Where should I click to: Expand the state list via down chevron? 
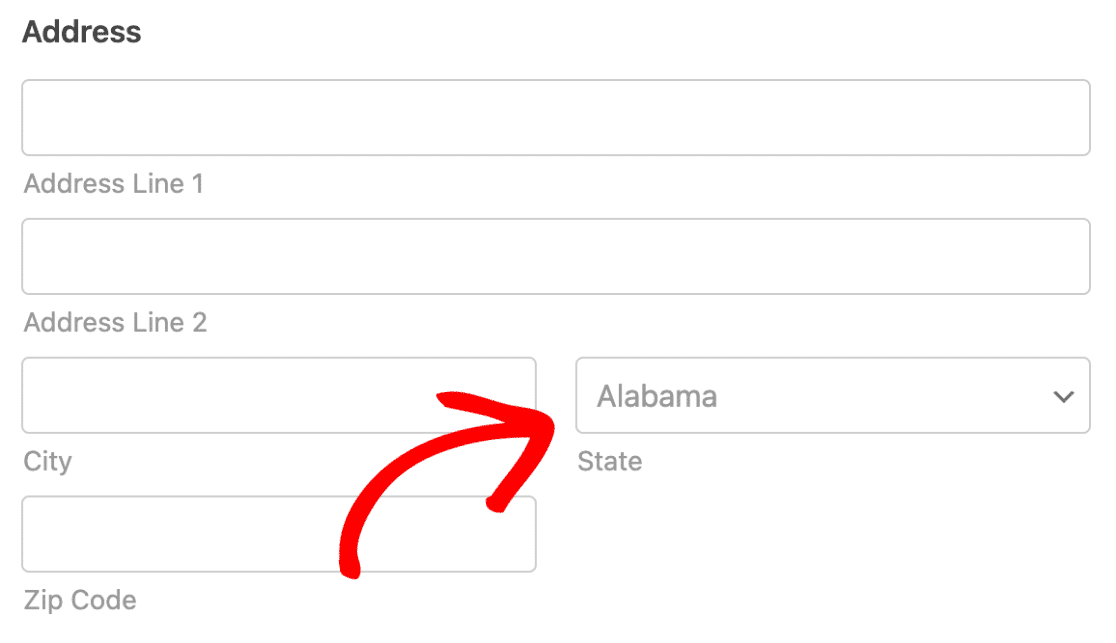[1063, 397]
